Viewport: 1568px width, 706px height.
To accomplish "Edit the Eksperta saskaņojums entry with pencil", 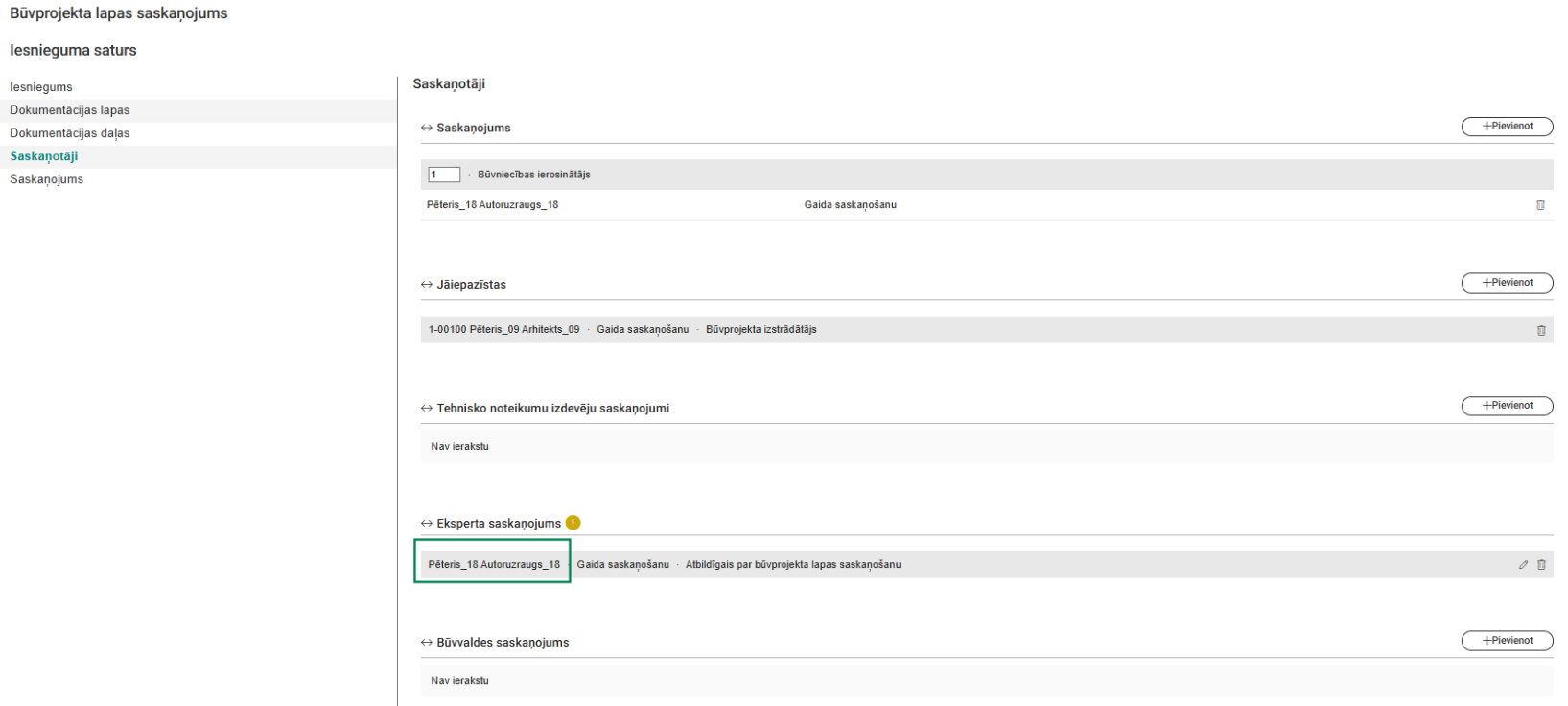I will (x=1523, y=565).
